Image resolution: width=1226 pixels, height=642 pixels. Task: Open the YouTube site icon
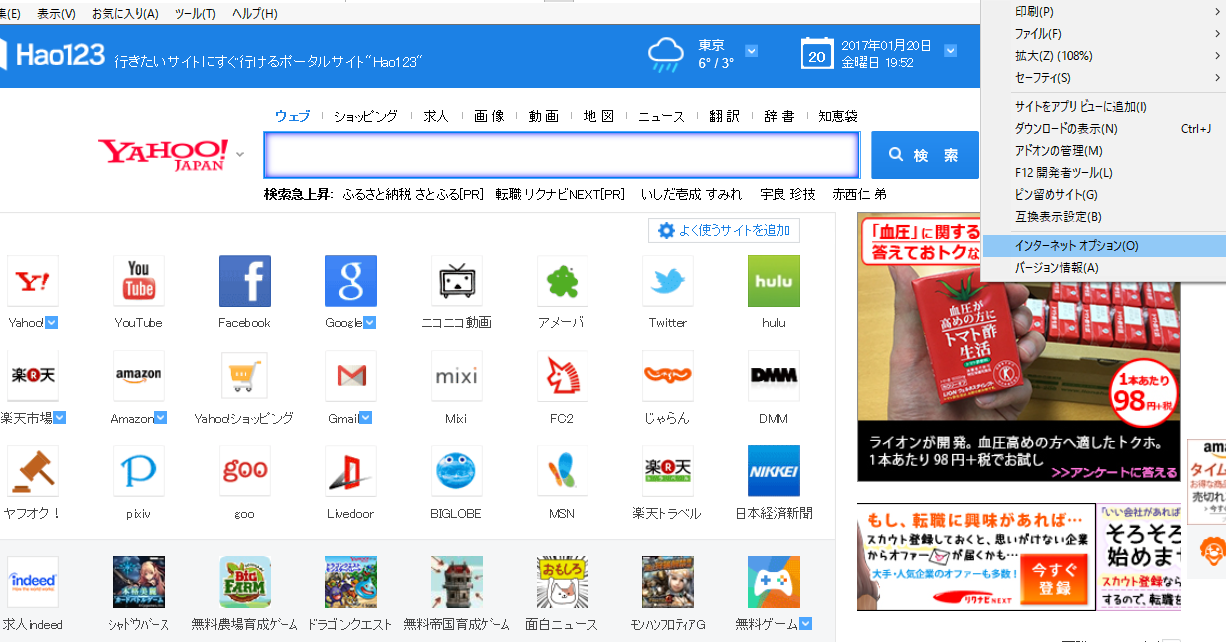click(x=139, y=281)
